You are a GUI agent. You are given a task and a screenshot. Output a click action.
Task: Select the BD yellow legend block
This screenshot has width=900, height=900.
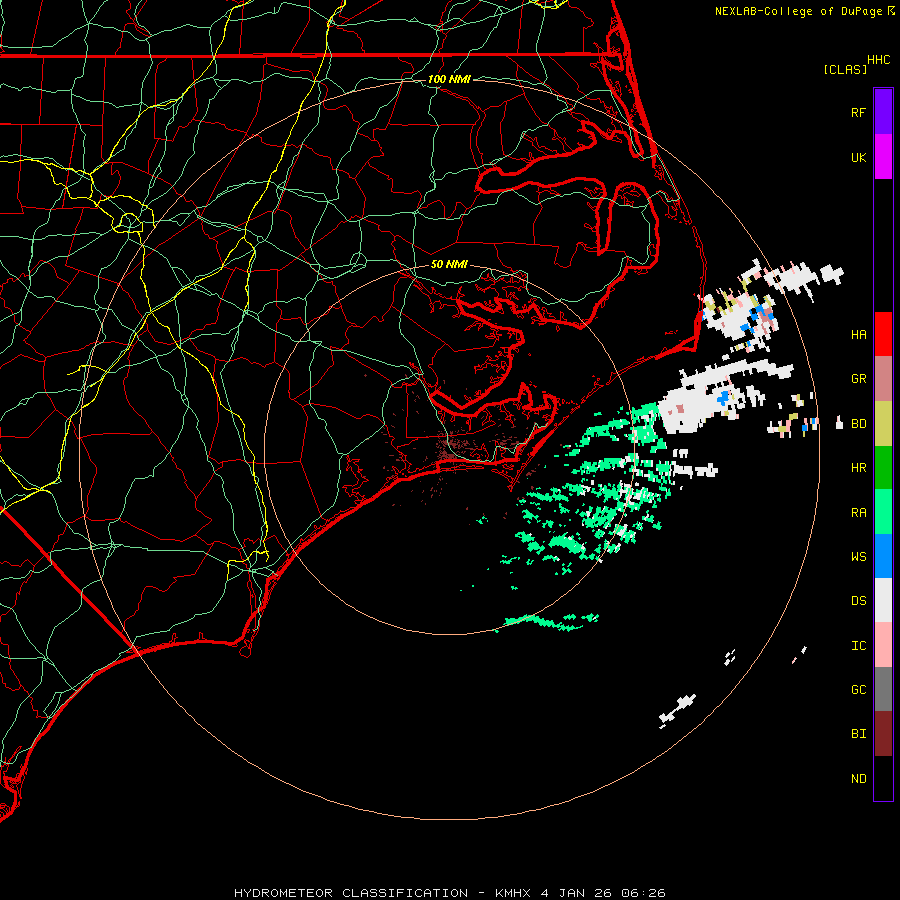[x=883, y=424]
